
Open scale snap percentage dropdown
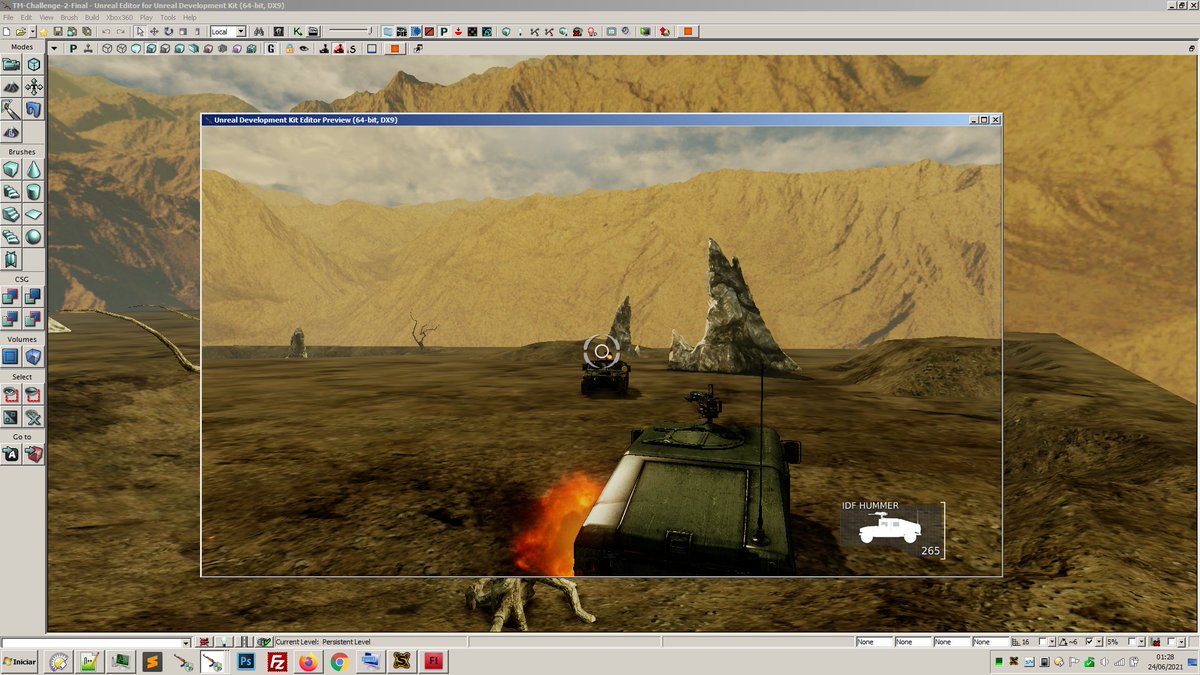1141,641
